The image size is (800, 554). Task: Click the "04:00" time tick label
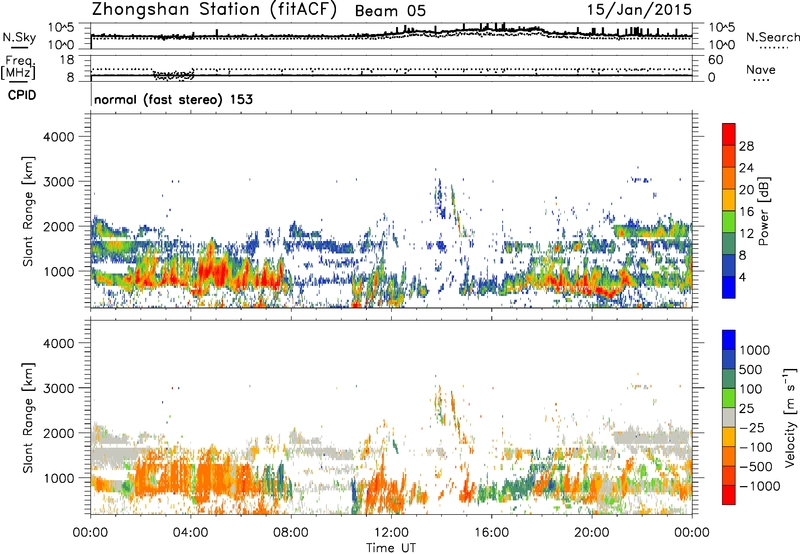click(190, 533)
